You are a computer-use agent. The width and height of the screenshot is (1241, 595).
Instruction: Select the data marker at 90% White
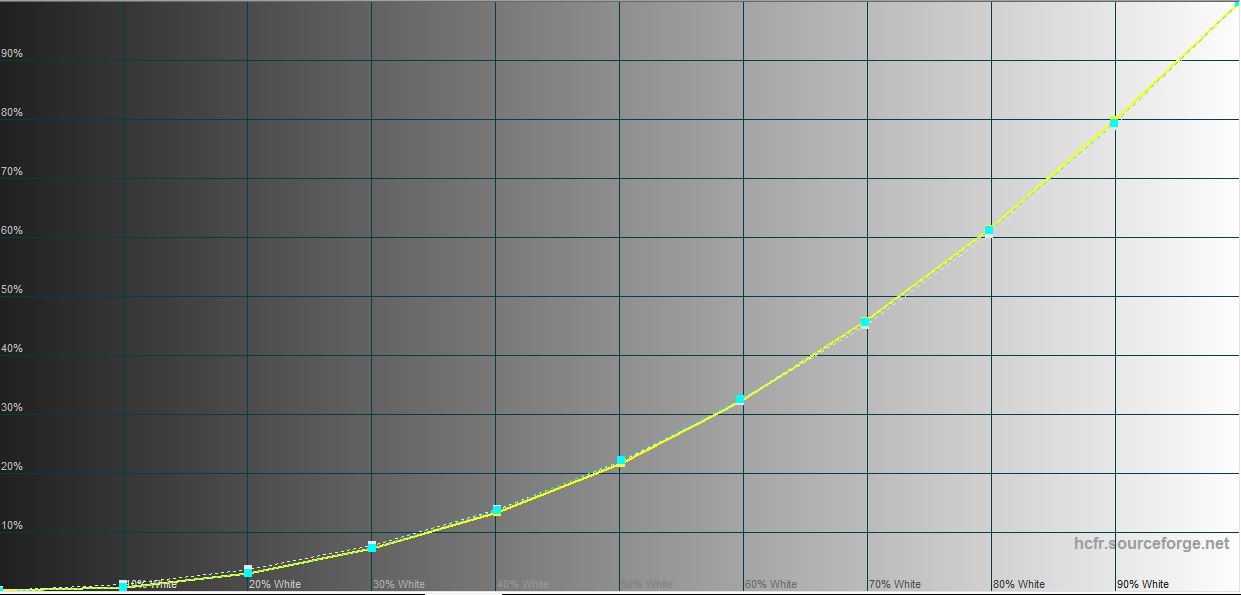1114,123
